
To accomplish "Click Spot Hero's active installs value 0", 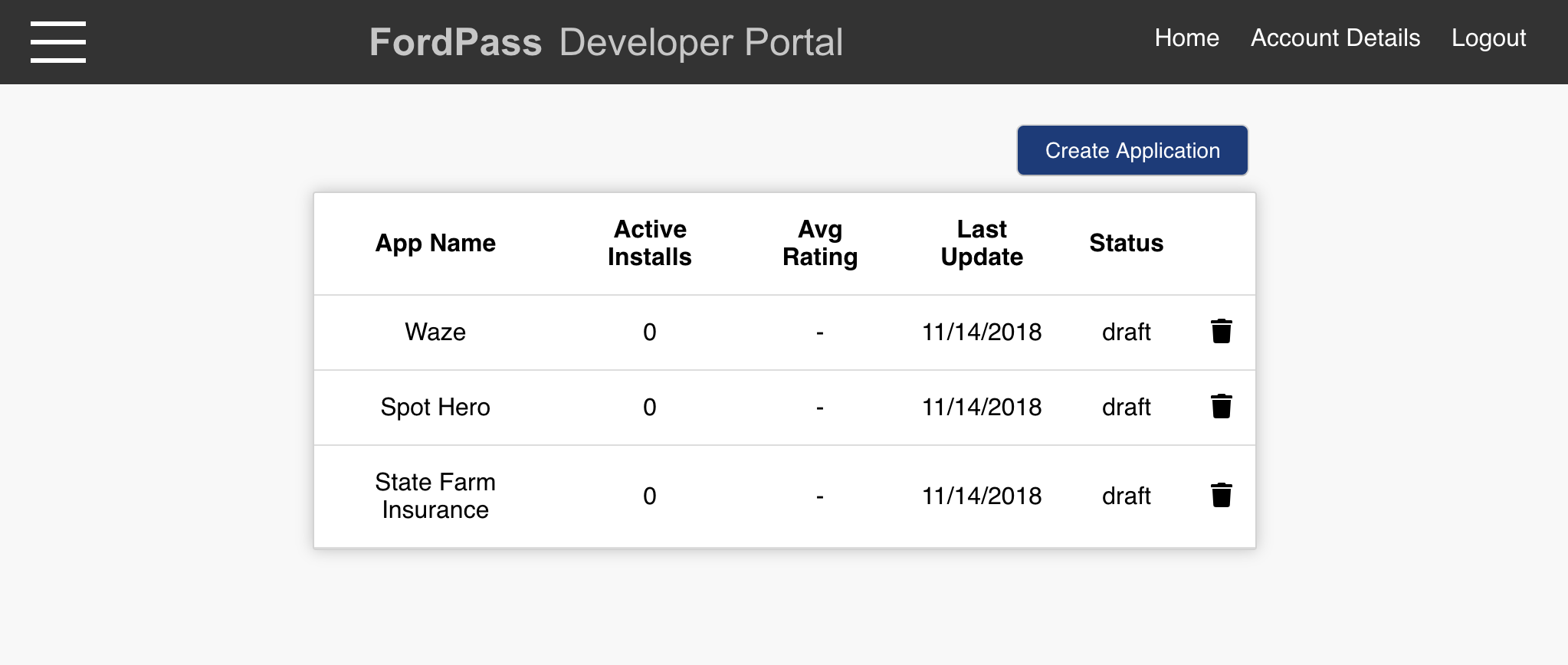I will point(650,407).
